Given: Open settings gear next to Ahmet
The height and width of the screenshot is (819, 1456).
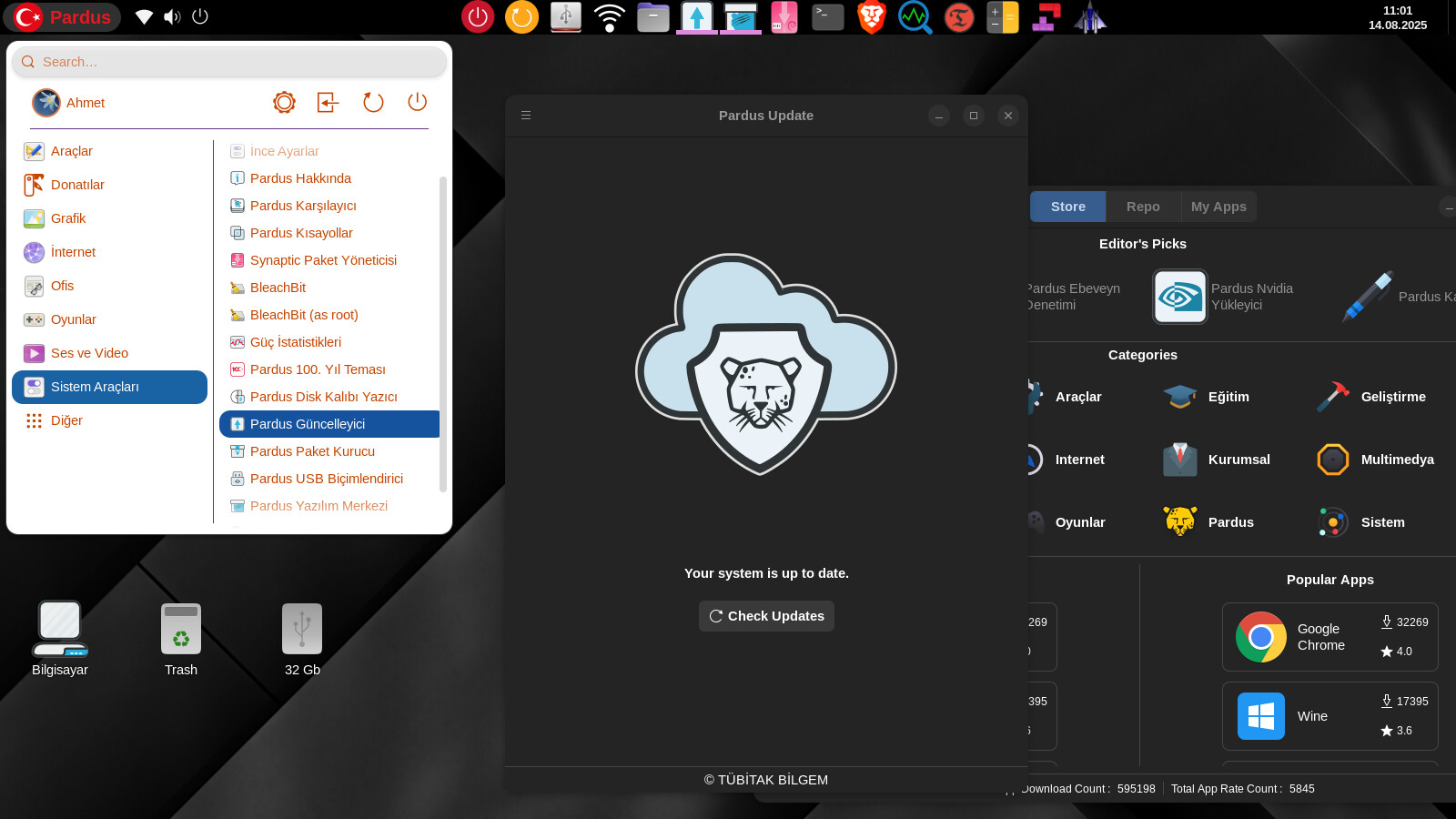Looking at the screenshot, I should 284,102.
